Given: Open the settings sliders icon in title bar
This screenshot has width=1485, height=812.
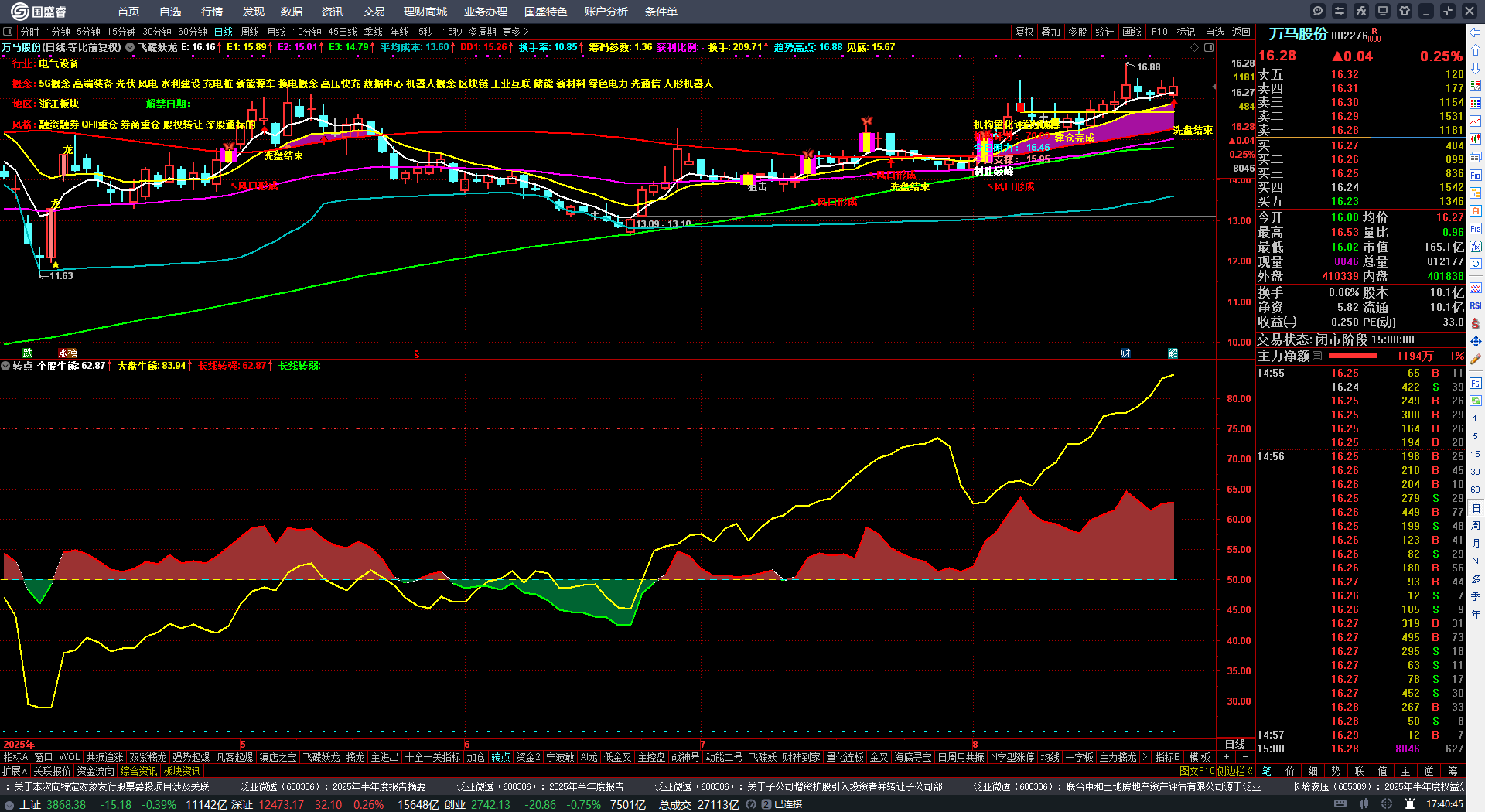Looking at the screenshot, I should 1340,11.
